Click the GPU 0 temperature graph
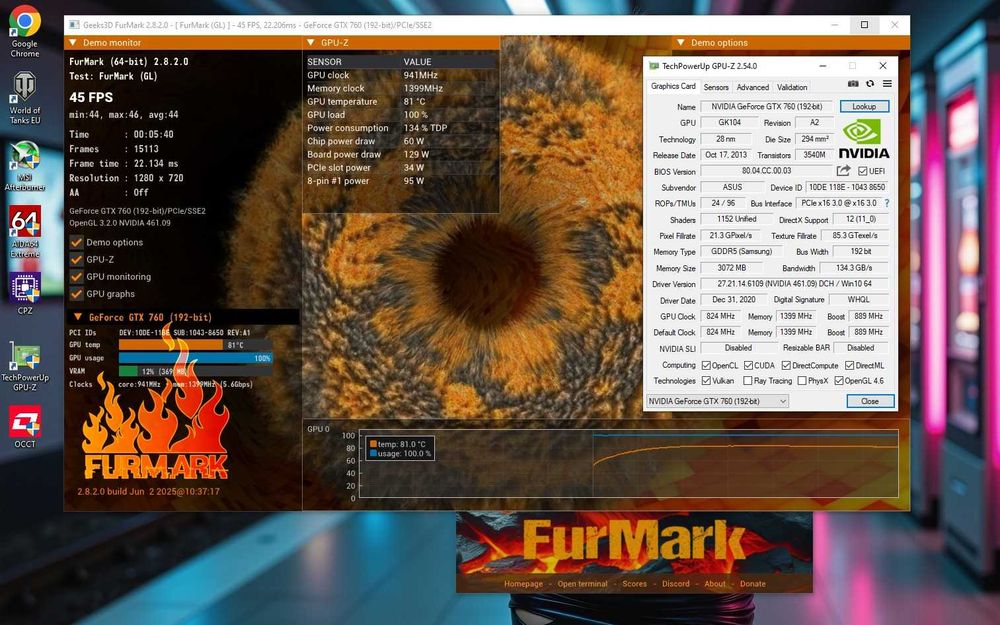Screen dimensions: 1000x625 [x=629, y=464]
